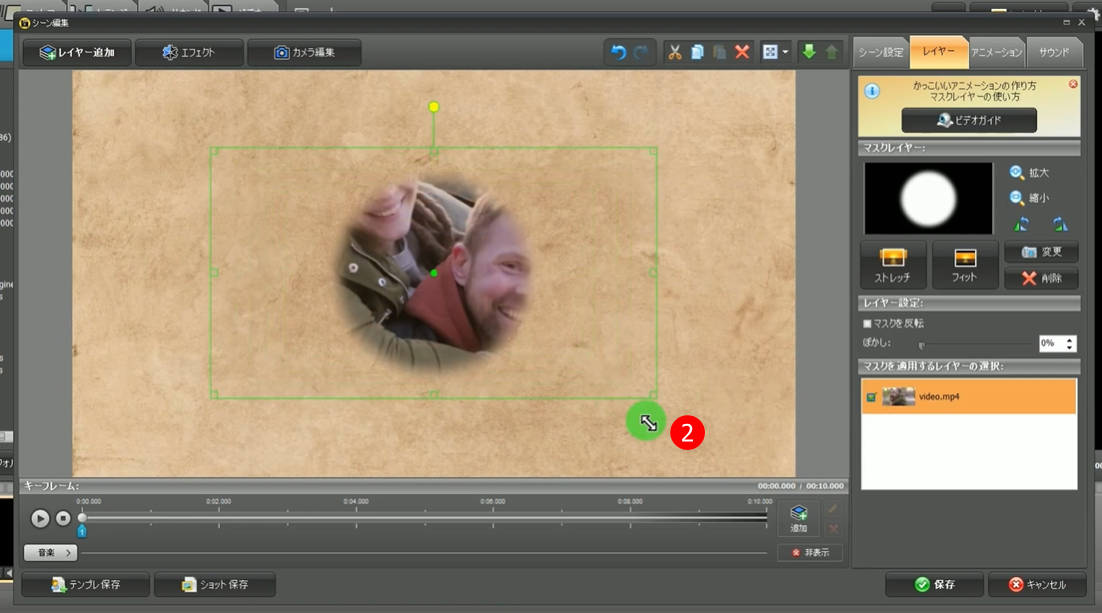Screen dimensions: 1102x613
Task: Expand the 音楽 track button
Action: click(x=50, y=552)
